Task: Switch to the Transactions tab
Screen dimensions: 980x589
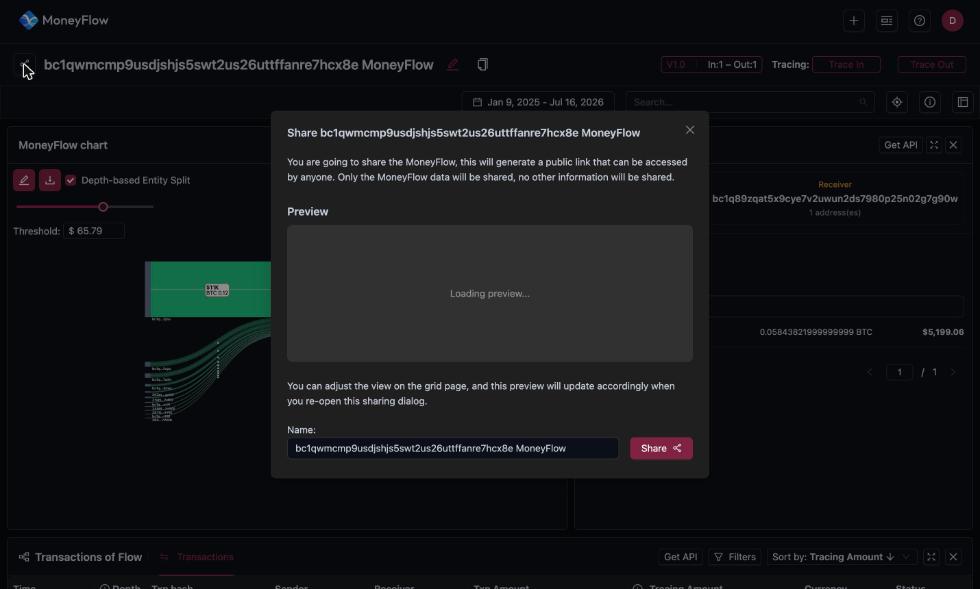Action: point(197,556)
